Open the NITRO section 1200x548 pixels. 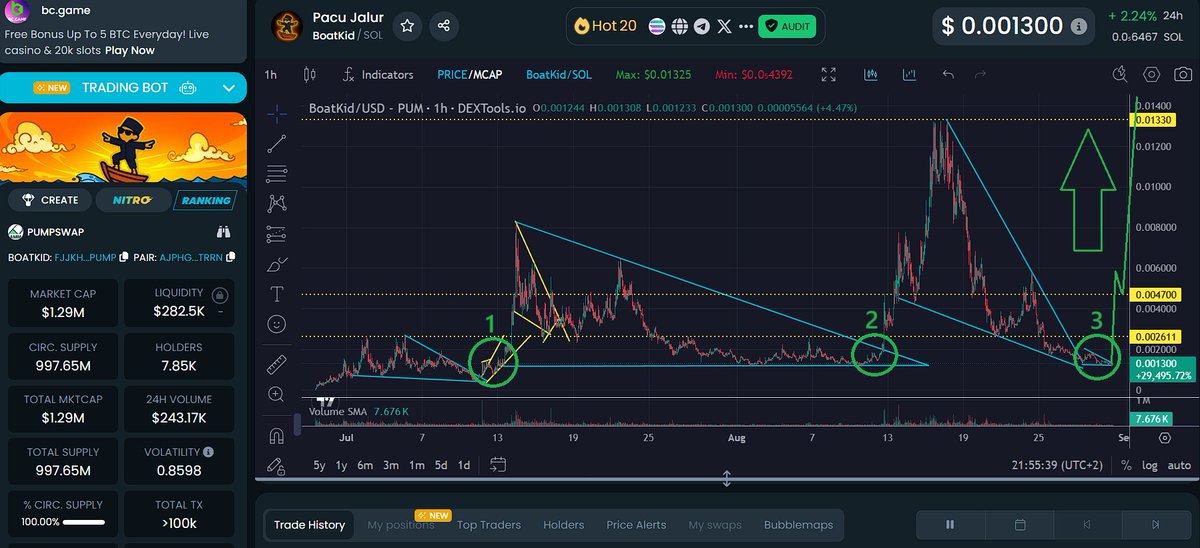(x=131, y=200)
